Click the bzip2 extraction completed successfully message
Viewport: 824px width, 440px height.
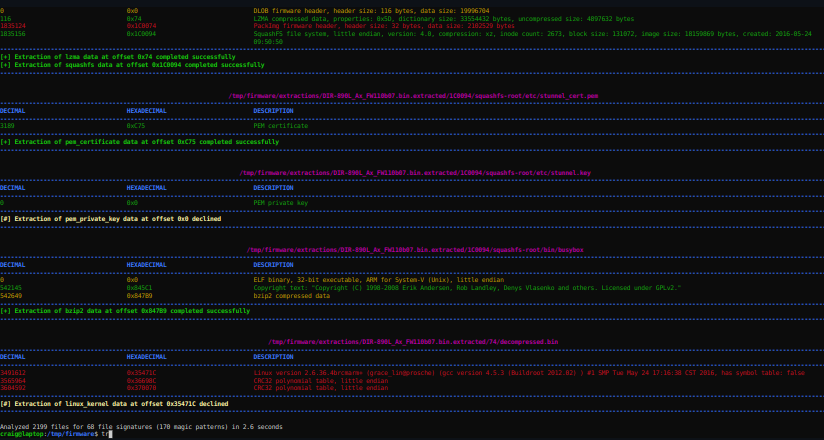click(x=125, y=311)
